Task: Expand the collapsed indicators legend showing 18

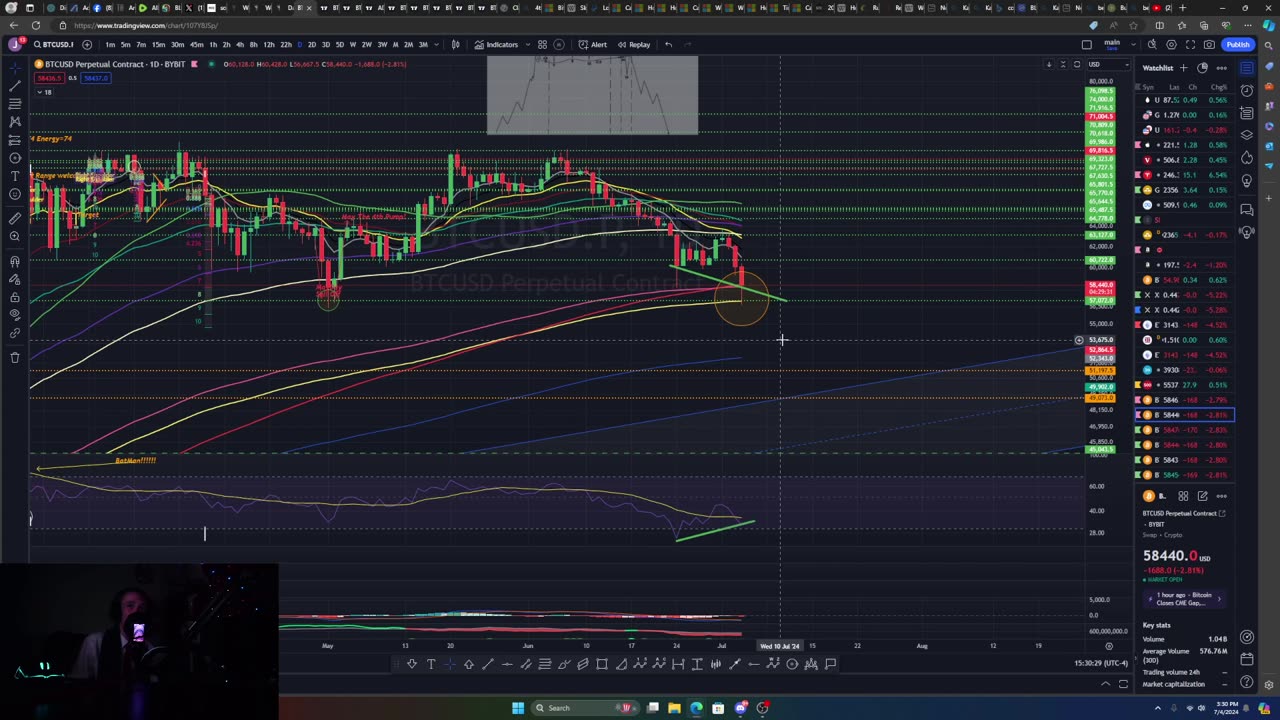Action: click(x=43, y=92)
